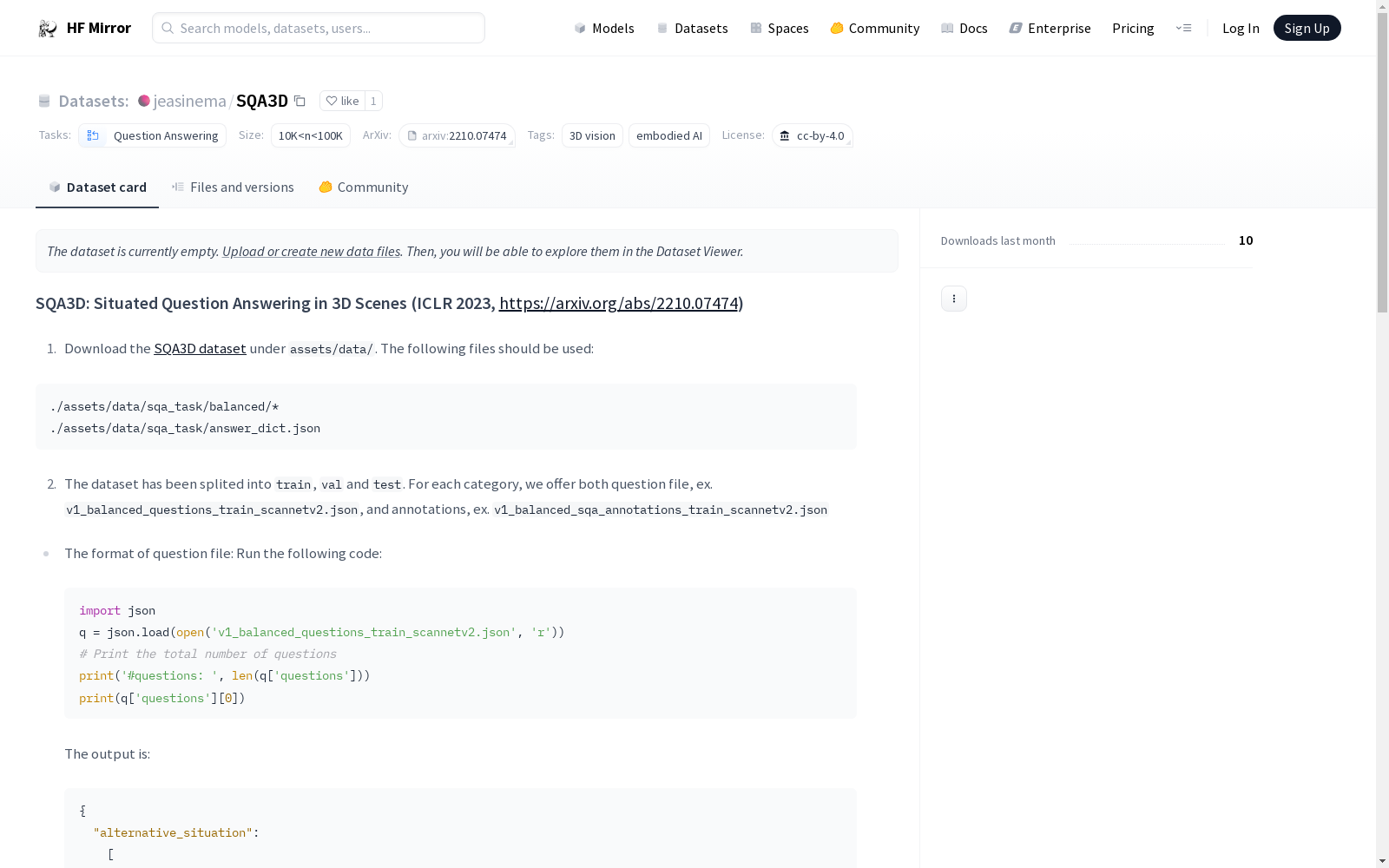This screenshot has height=868, width=1389.
Task: Click the search magnifier icon
Action: (x=168, y=28)
